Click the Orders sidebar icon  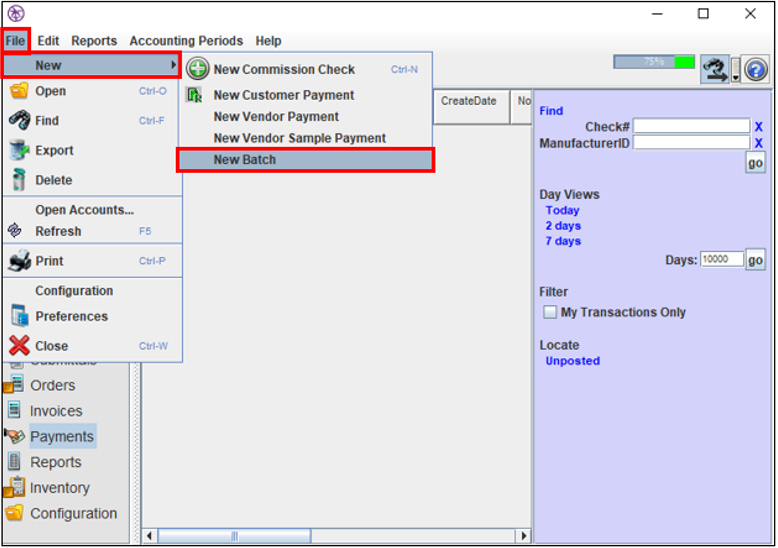pos(14,385)
